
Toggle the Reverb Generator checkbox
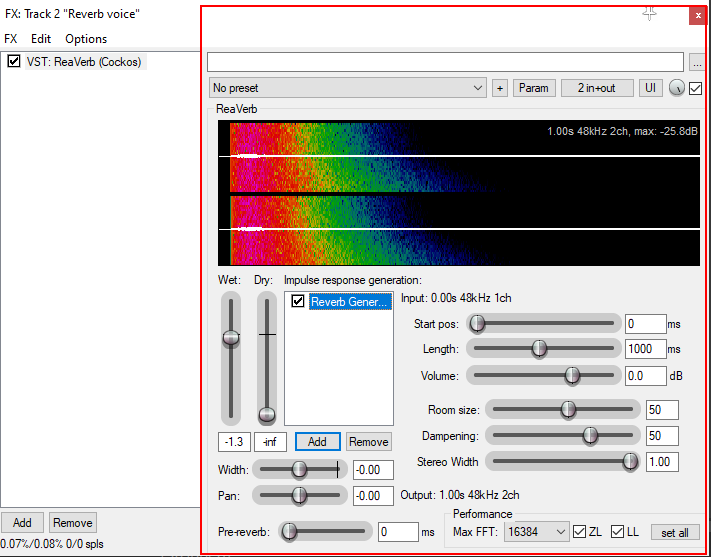298,301
